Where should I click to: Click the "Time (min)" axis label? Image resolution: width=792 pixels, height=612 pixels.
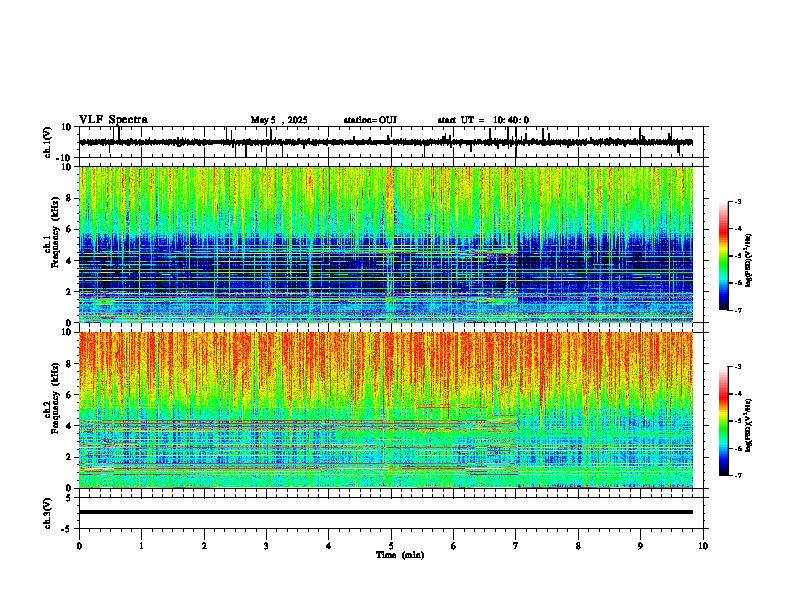pos(400,555)
